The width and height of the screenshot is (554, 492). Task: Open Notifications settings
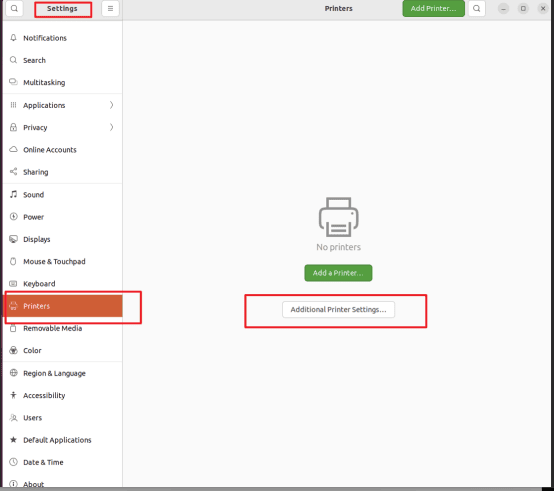pos(63,38)
